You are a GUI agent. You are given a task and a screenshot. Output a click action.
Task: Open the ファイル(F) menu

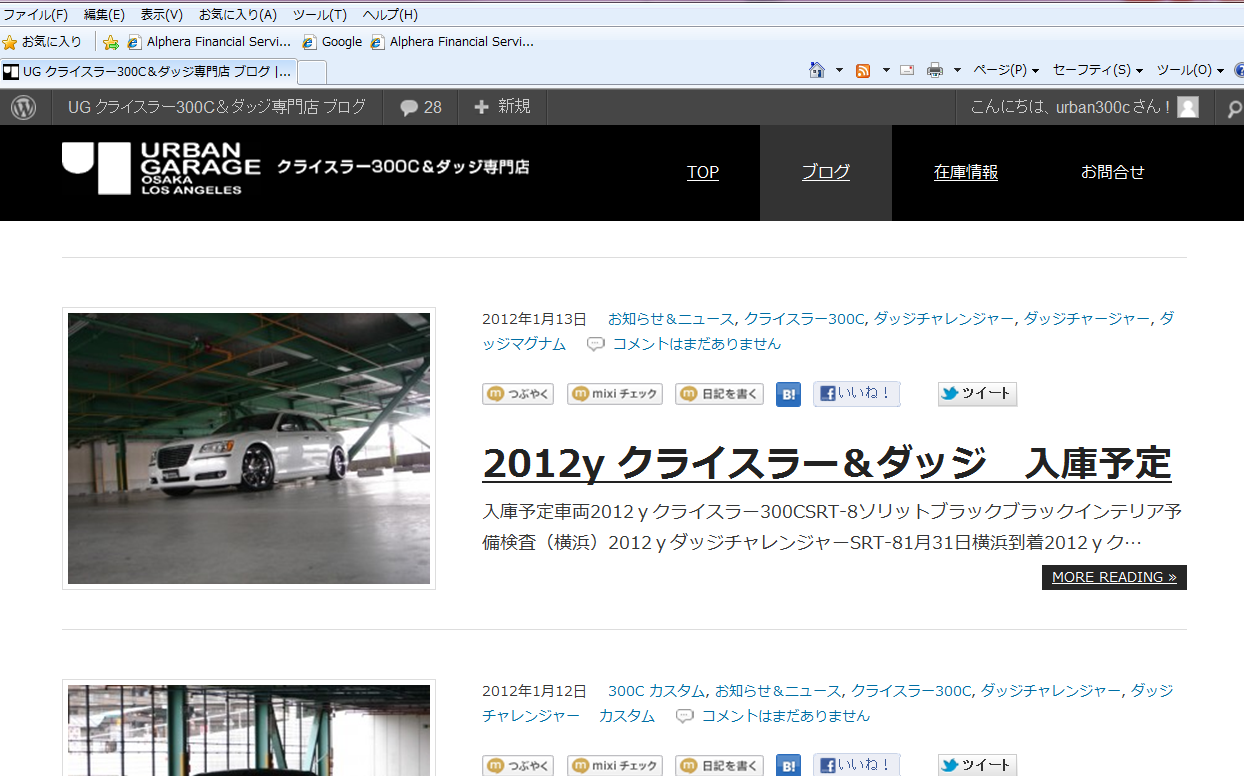coord(35,15)
